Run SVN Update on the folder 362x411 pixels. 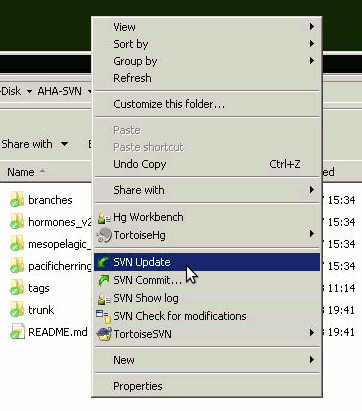(x=207, y=262)
